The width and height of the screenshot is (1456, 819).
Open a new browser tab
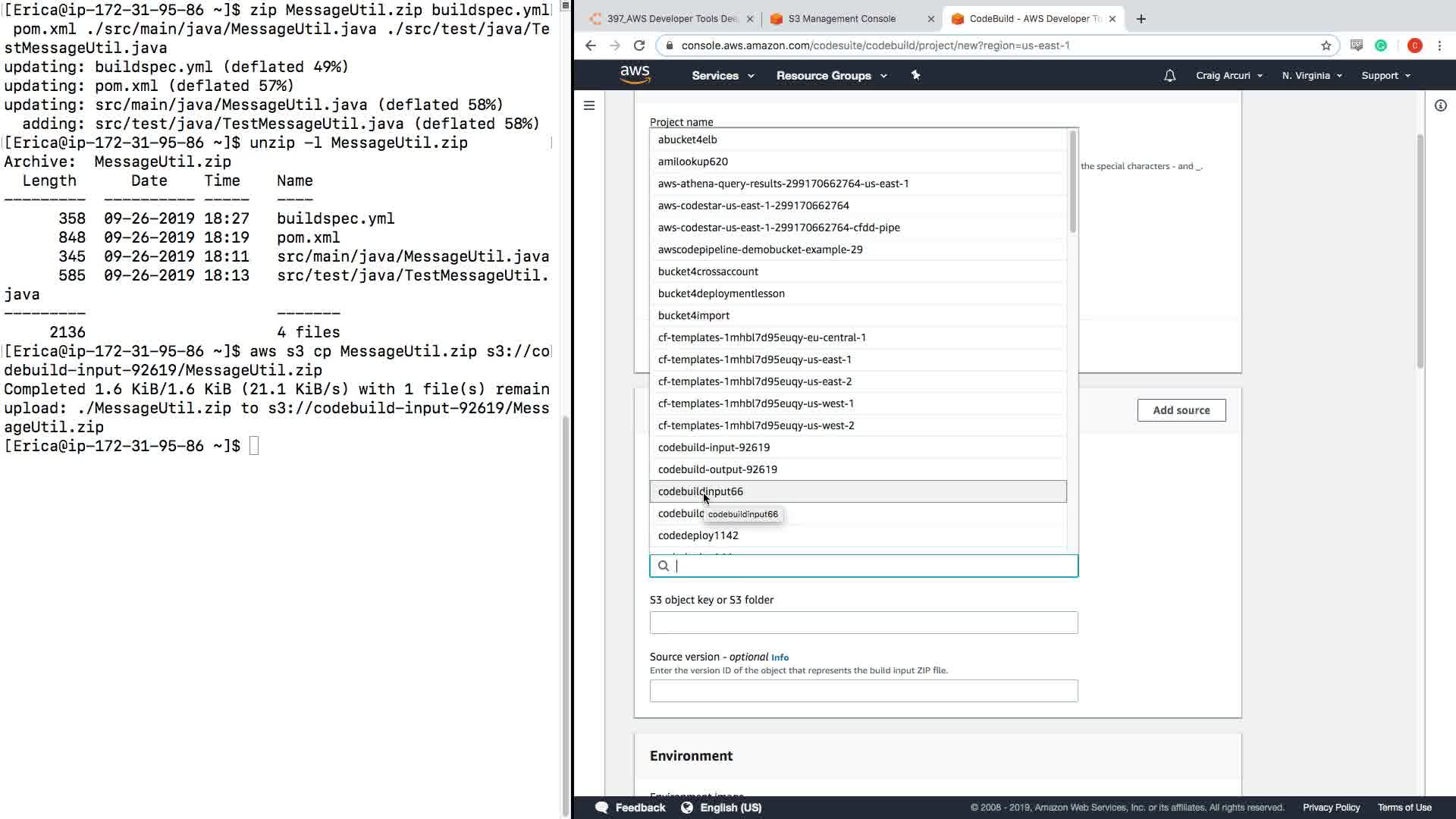(x=1141, y=19)
